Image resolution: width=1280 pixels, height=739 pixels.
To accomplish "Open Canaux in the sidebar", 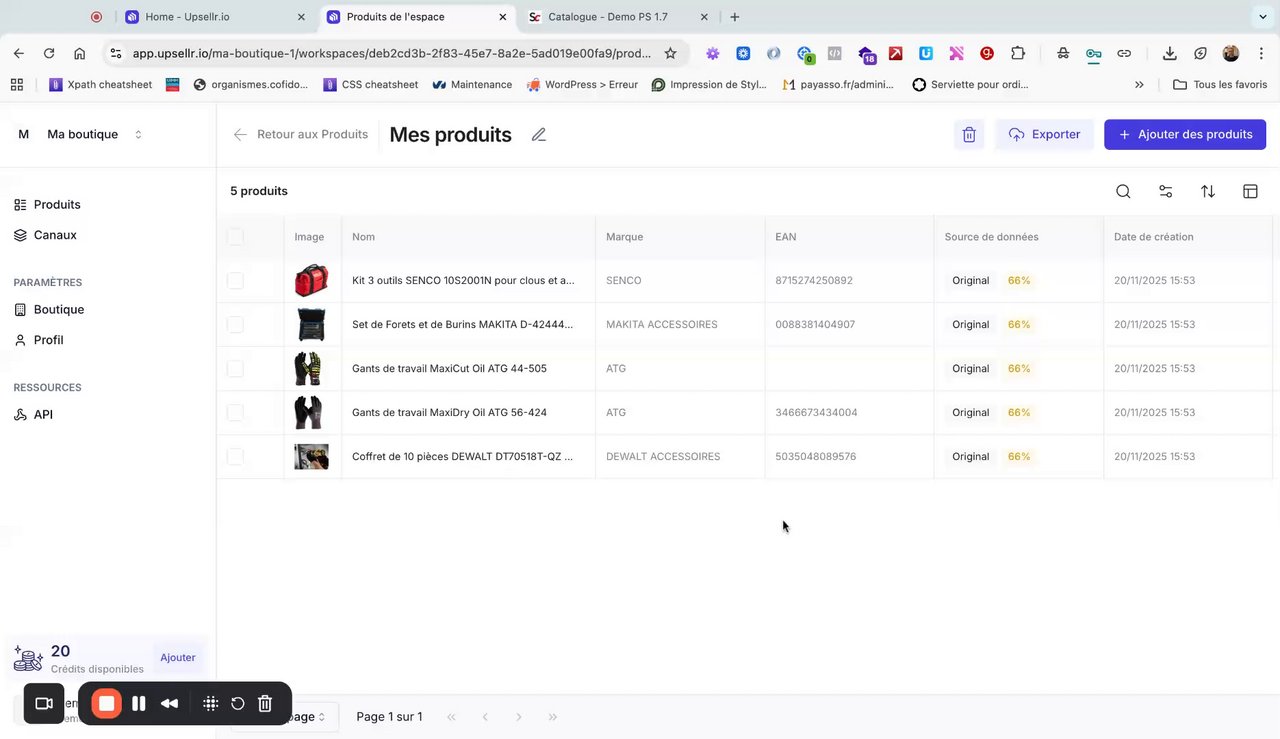I will tap(55, 235).
